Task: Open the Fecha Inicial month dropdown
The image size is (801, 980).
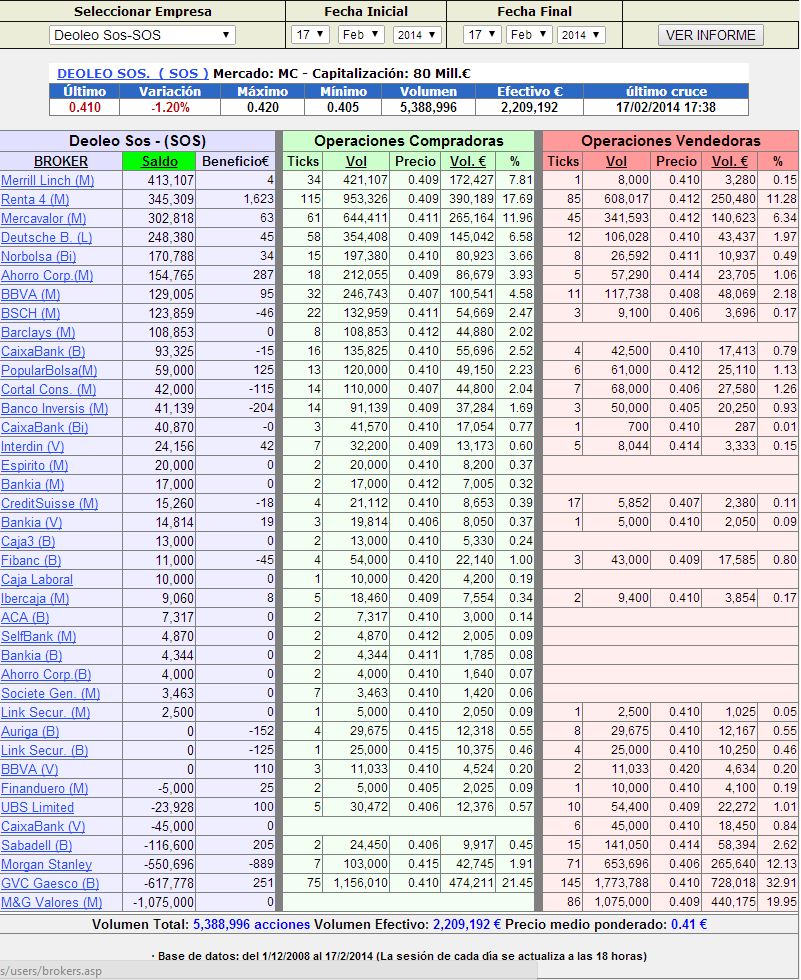Action: click(361, 35)
